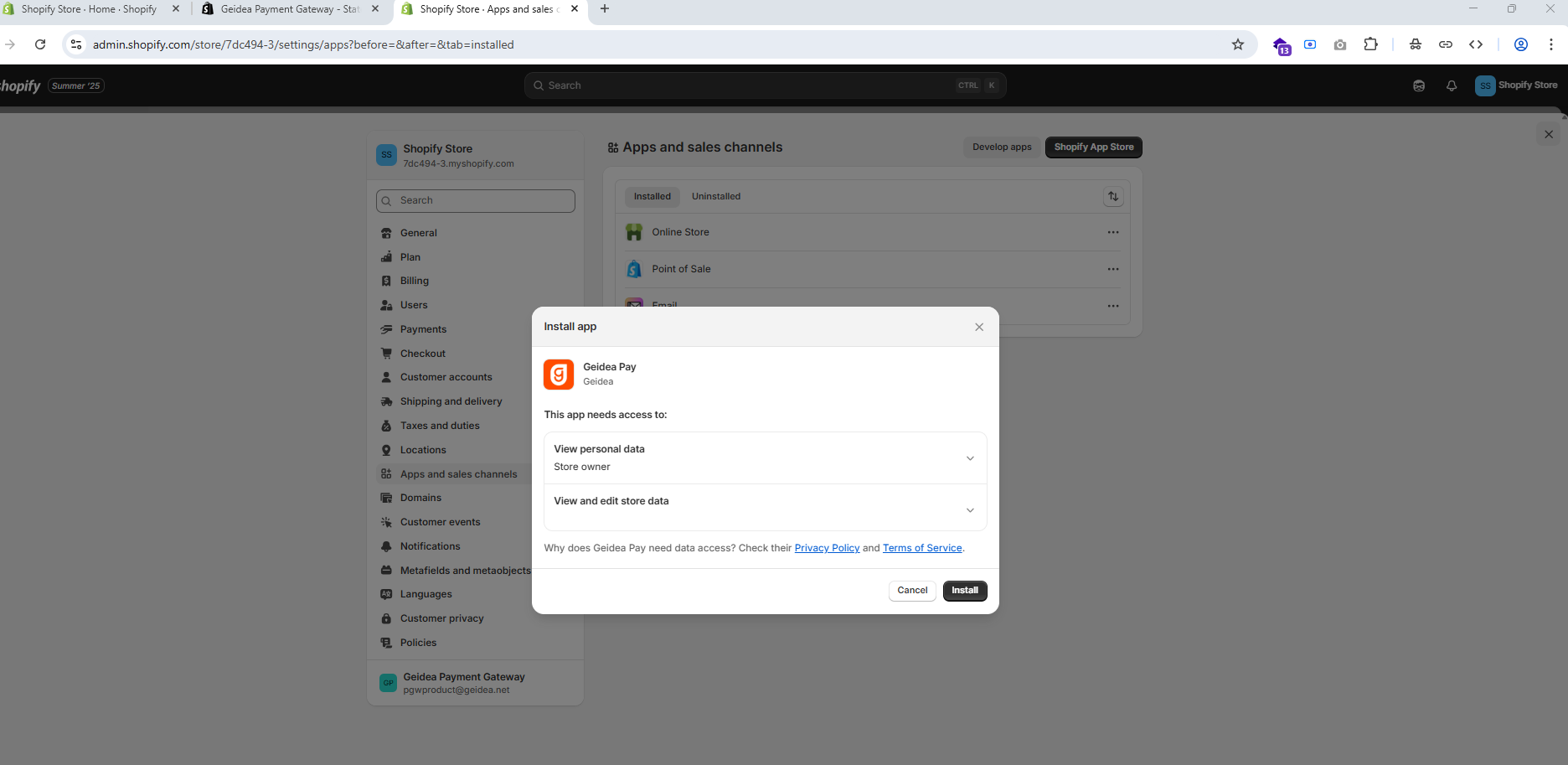This screenshot has width=1568, height=765.
Task: Click Locations pin icon
Action: pyautogui.click(x=386, y=451)
